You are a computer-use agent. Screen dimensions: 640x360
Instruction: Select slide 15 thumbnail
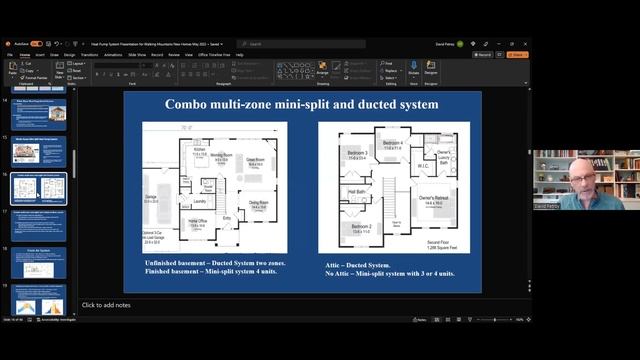tap(39, 152)
